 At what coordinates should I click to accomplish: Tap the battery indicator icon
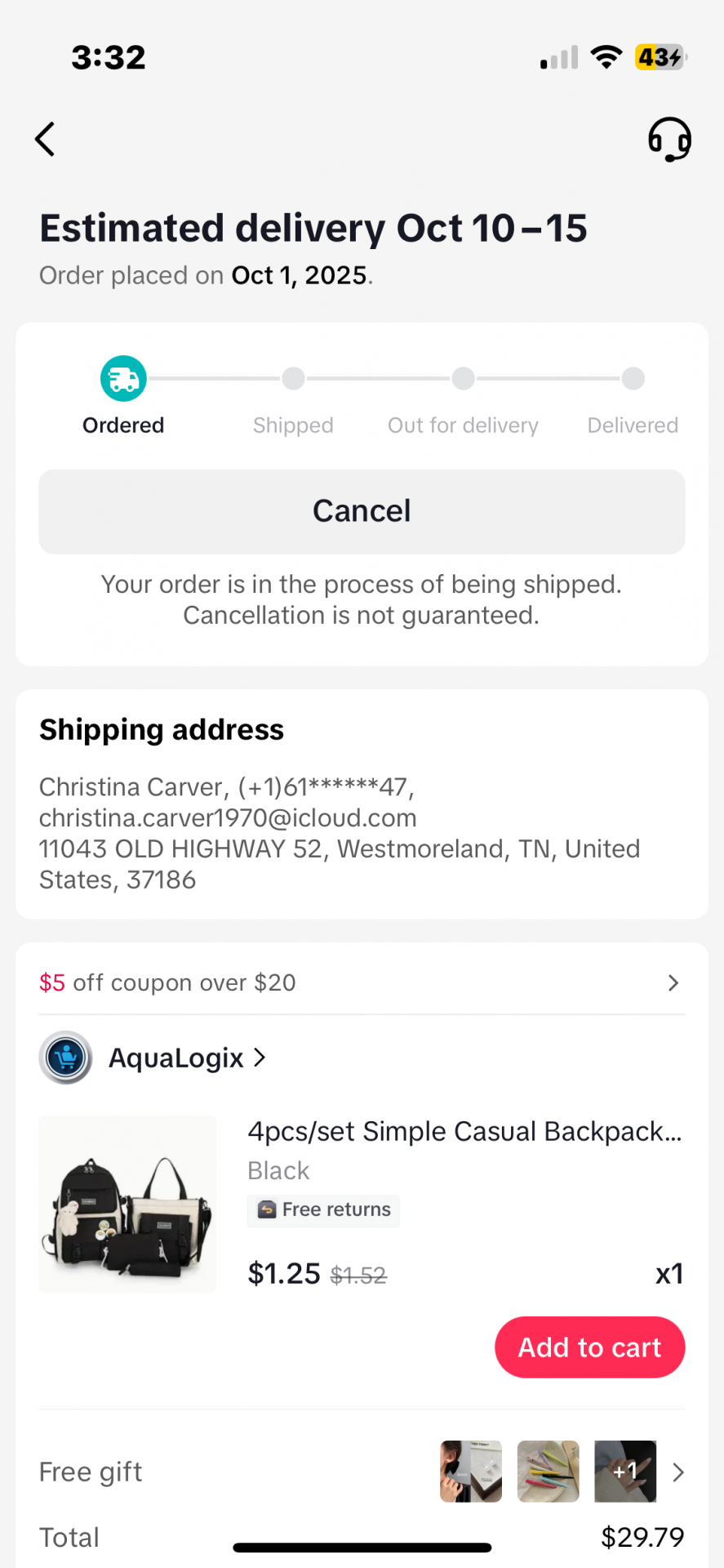tap(660, 57)
